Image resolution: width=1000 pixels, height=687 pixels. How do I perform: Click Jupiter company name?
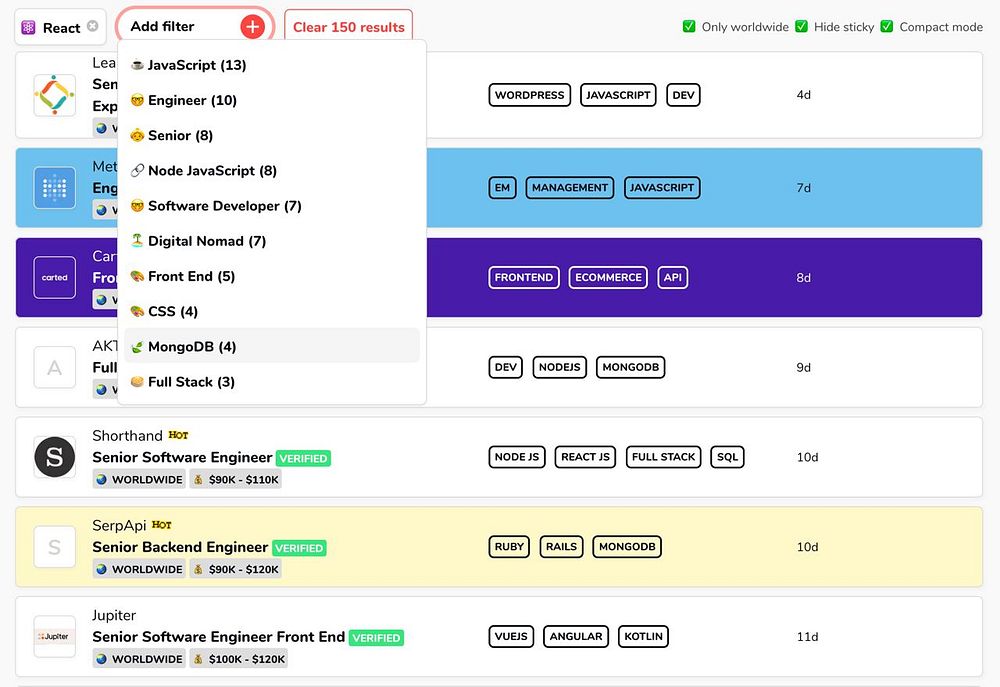(114, 616)
